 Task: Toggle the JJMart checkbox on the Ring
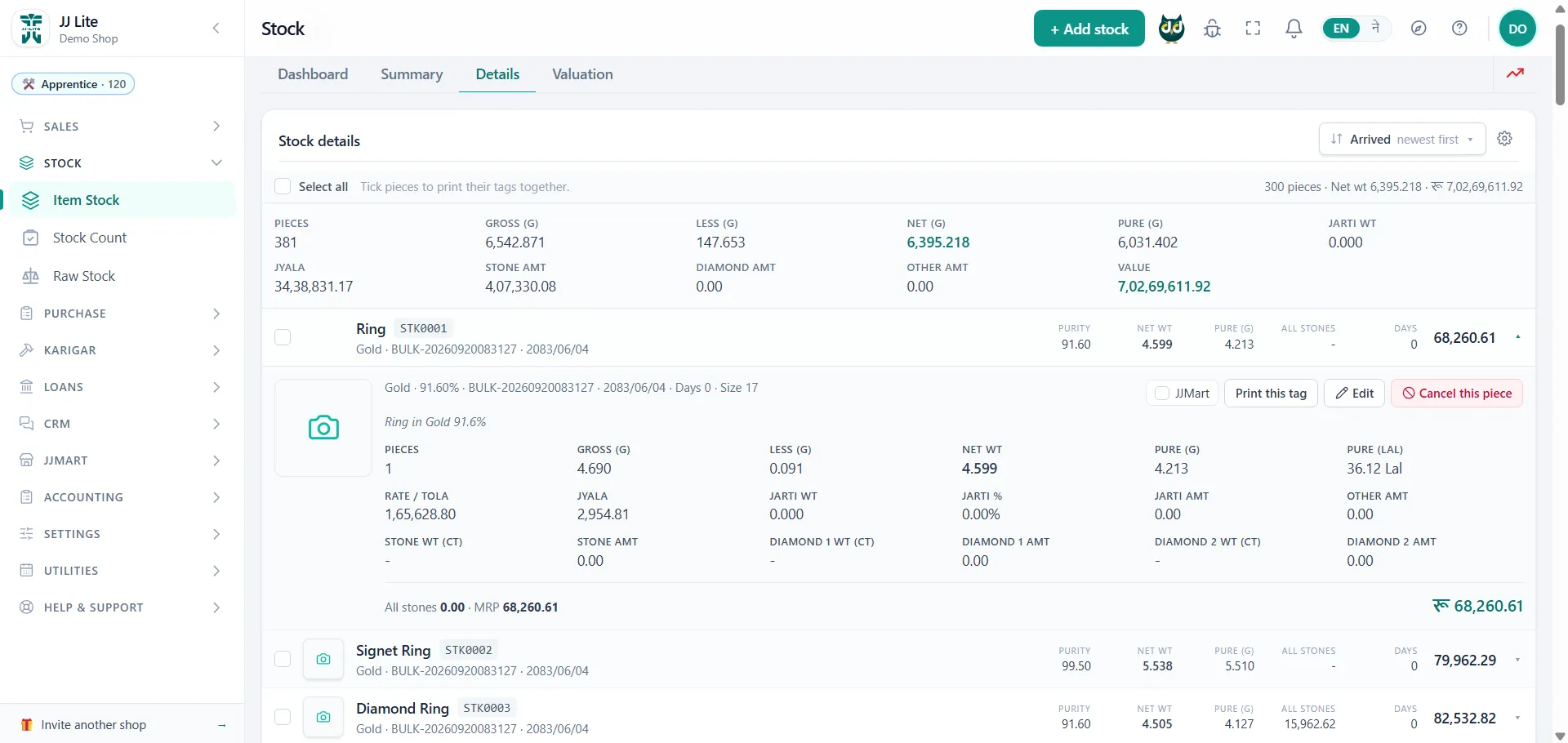[x=1162, y=394]
